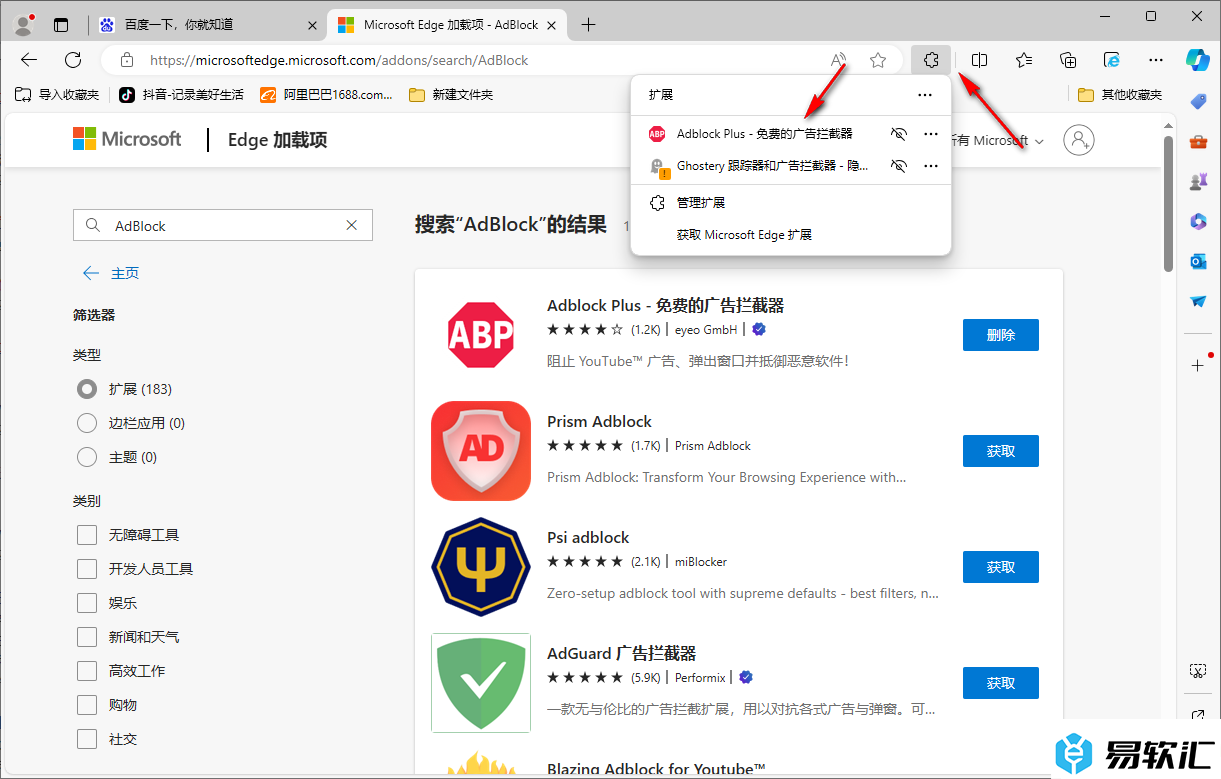Viewport: 1221px width, 779px height.
Task: Open the Extensions puzzle icon in toolbar
Action: [x=931, y=60]
